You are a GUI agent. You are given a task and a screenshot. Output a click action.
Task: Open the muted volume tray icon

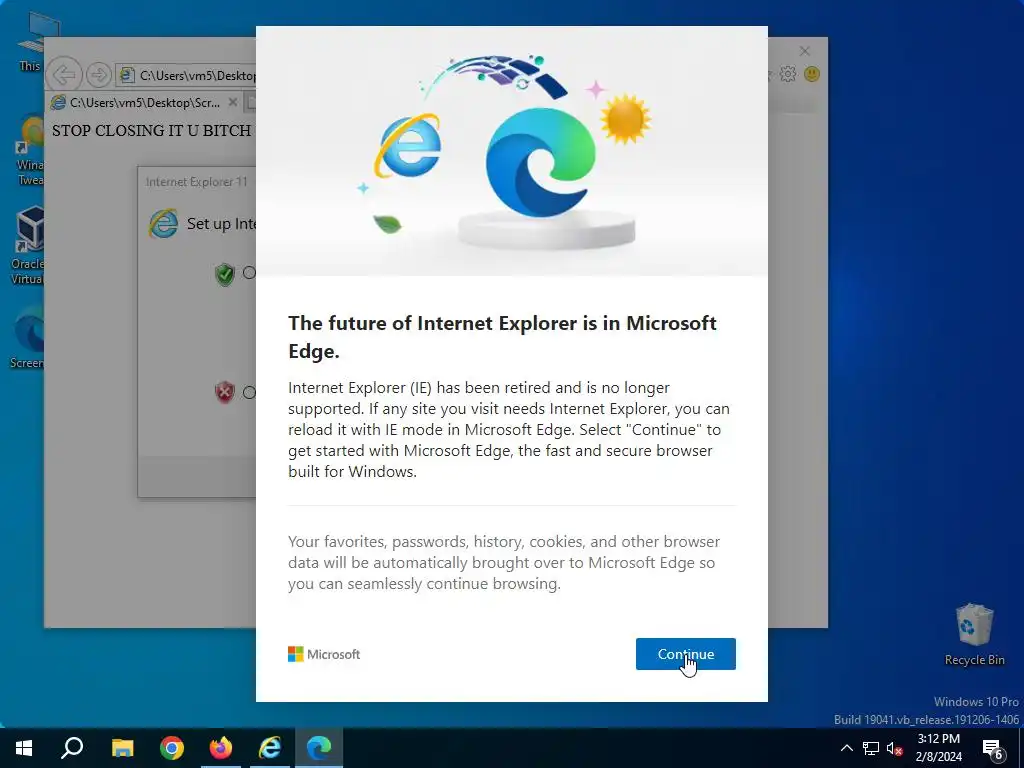pyautogui.click(x=894, y=748)
